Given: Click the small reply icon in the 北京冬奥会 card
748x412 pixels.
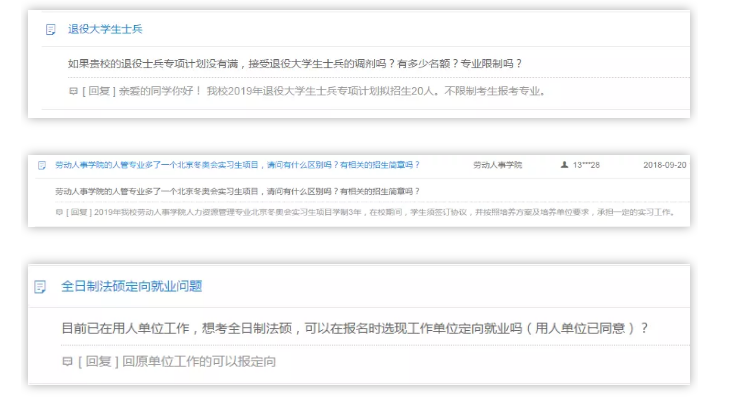Looking at the screenshot, I should 59,212.
